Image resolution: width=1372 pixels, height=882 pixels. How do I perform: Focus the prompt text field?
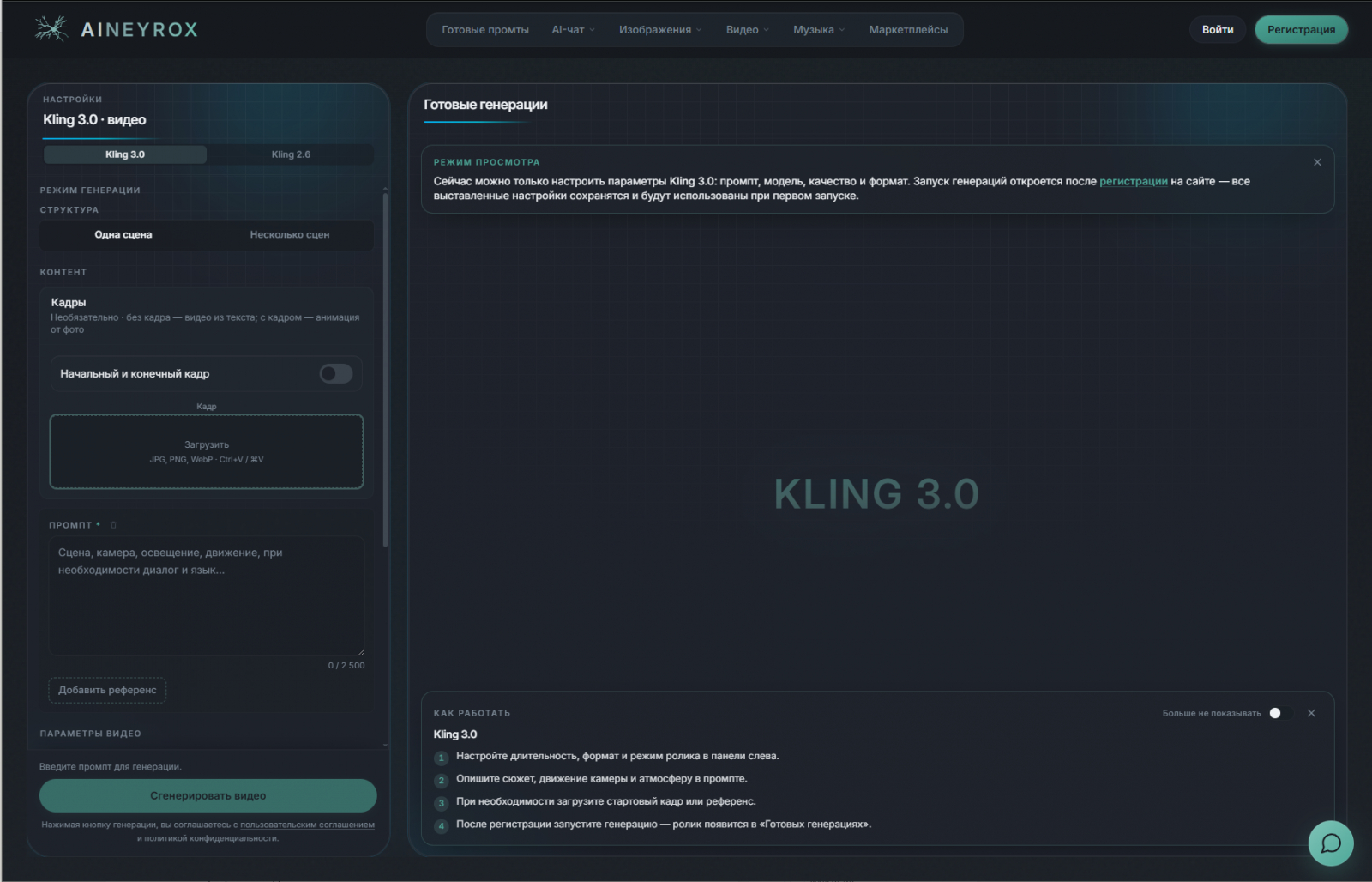[x=207, y=596]
